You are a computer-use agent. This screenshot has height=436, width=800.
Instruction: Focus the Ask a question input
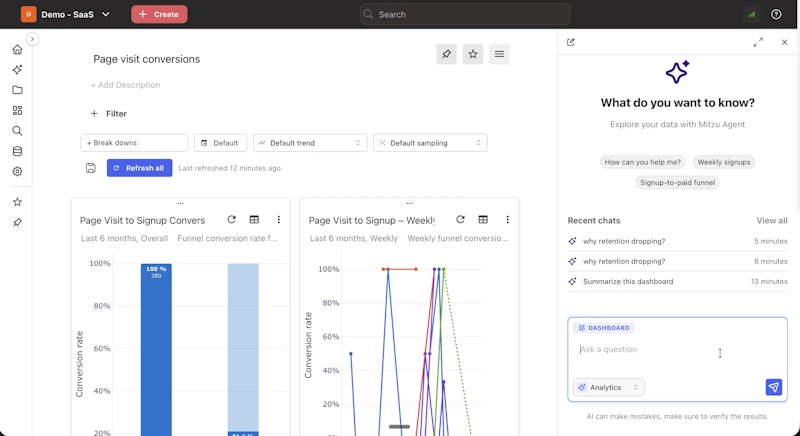678,349
